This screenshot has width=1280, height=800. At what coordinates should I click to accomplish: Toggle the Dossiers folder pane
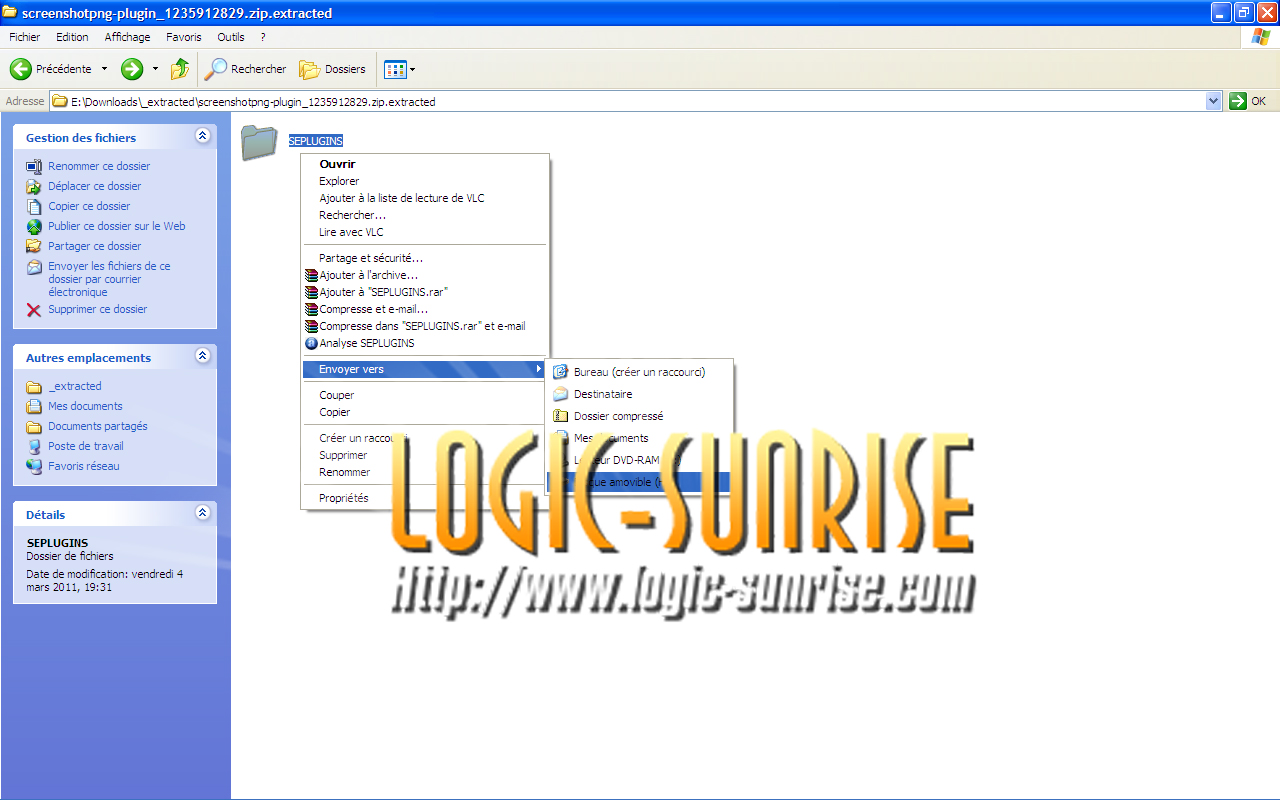333,69
